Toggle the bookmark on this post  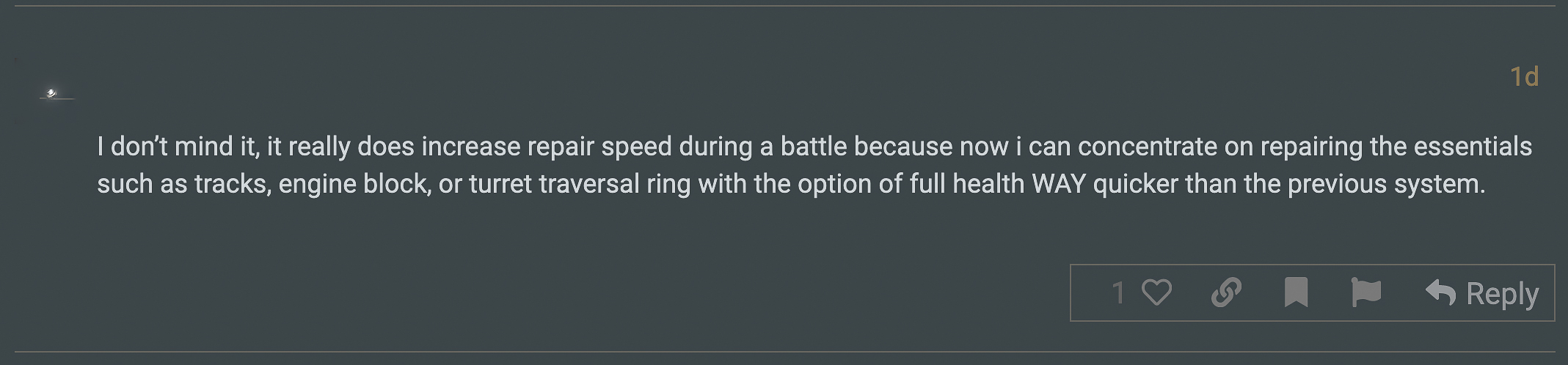click(x=1296, y=293)
